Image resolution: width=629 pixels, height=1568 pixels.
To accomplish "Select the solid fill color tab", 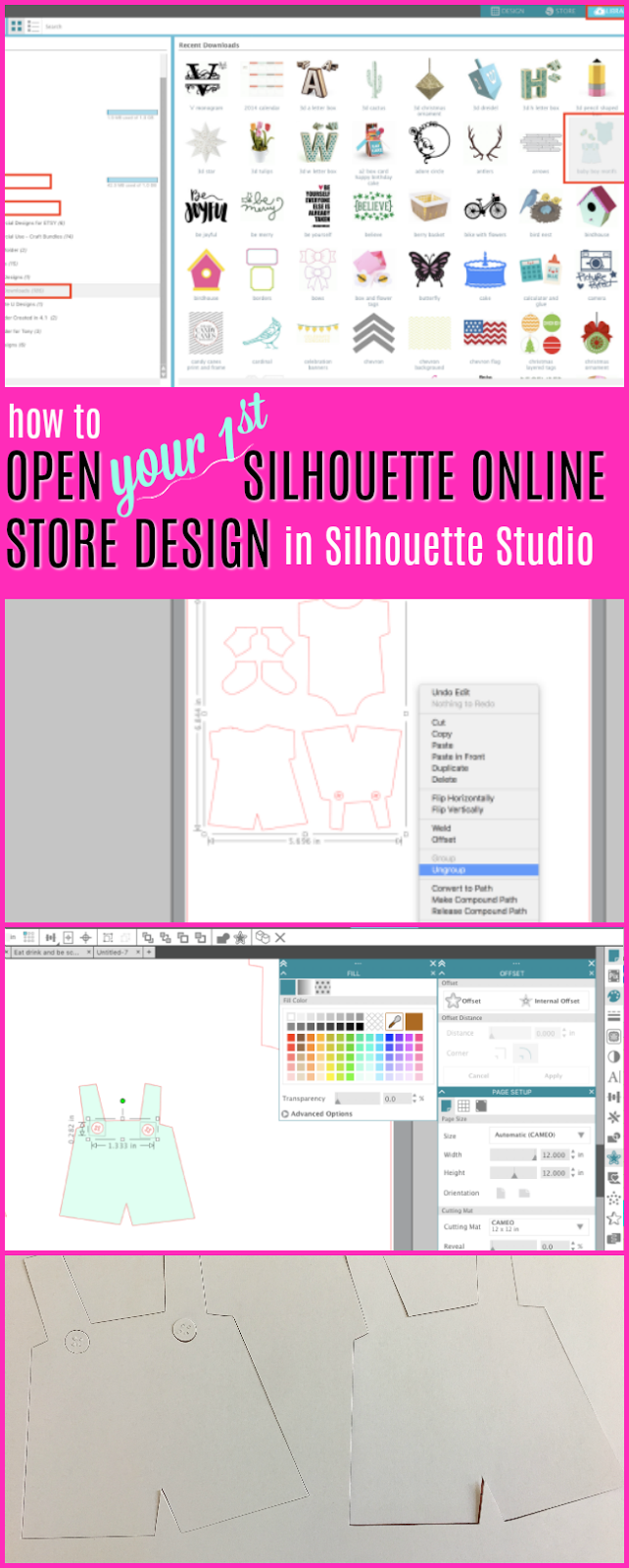I will point(289,987).
